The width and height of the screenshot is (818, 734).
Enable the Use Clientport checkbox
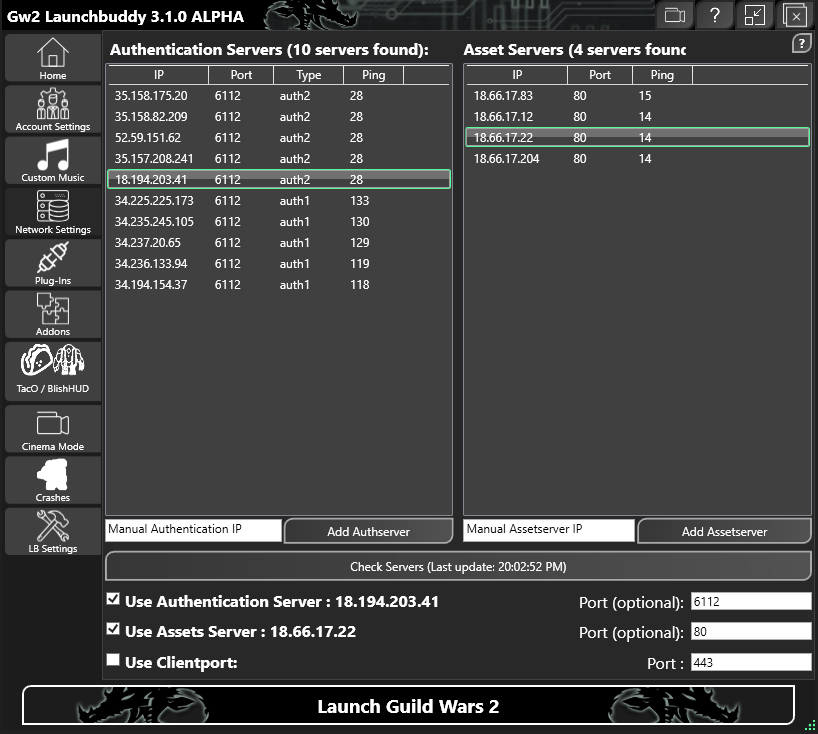[114, 660]
